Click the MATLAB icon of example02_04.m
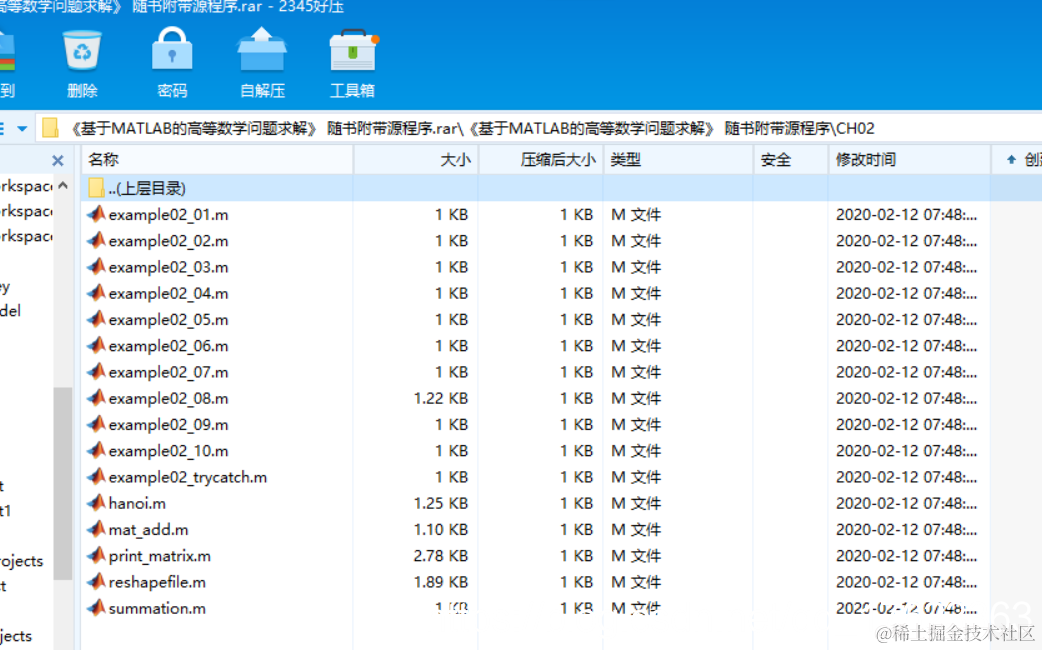Viewport: 1042px width, 650px height. tap(96, 292)
